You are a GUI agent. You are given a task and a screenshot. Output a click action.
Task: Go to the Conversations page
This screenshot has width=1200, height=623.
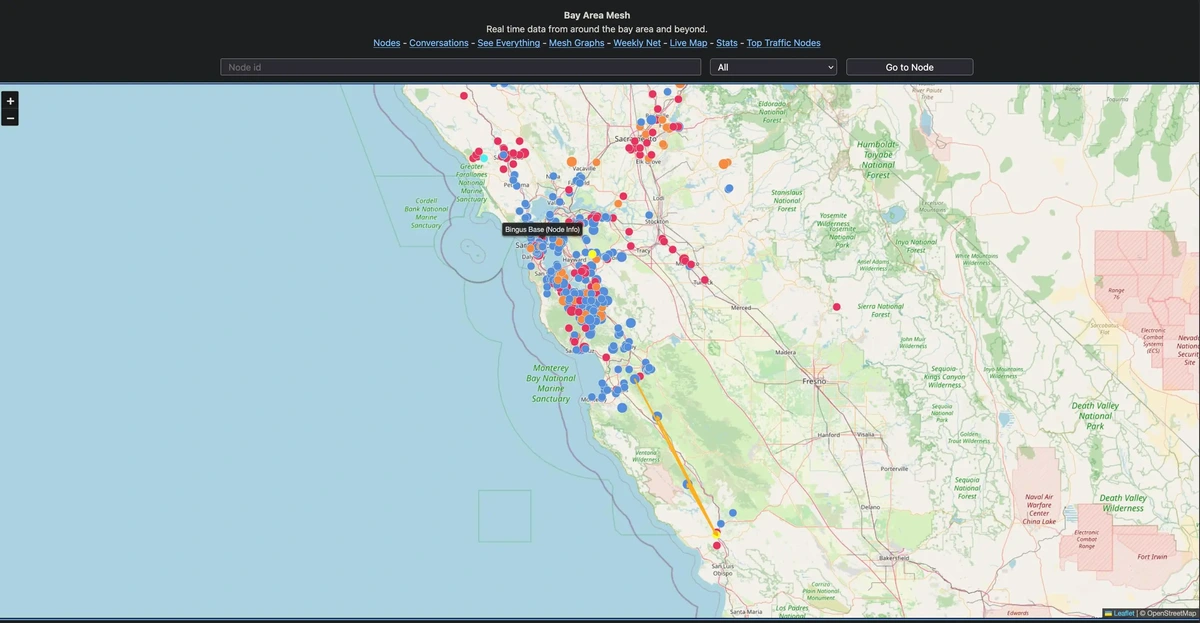tap(439, 43)
